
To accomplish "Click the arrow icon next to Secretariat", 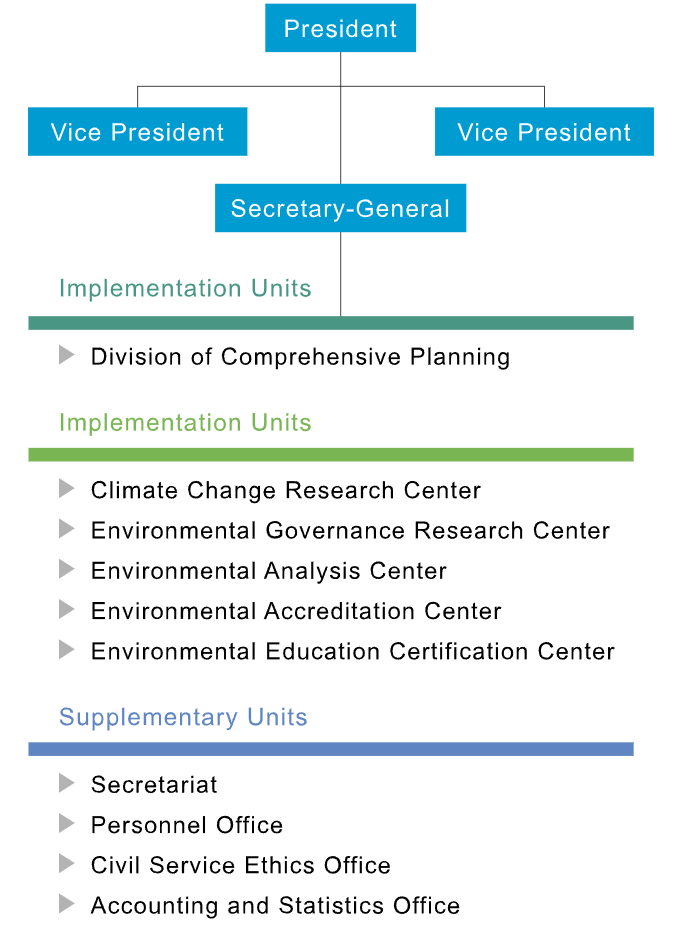I will coord(66,783).
